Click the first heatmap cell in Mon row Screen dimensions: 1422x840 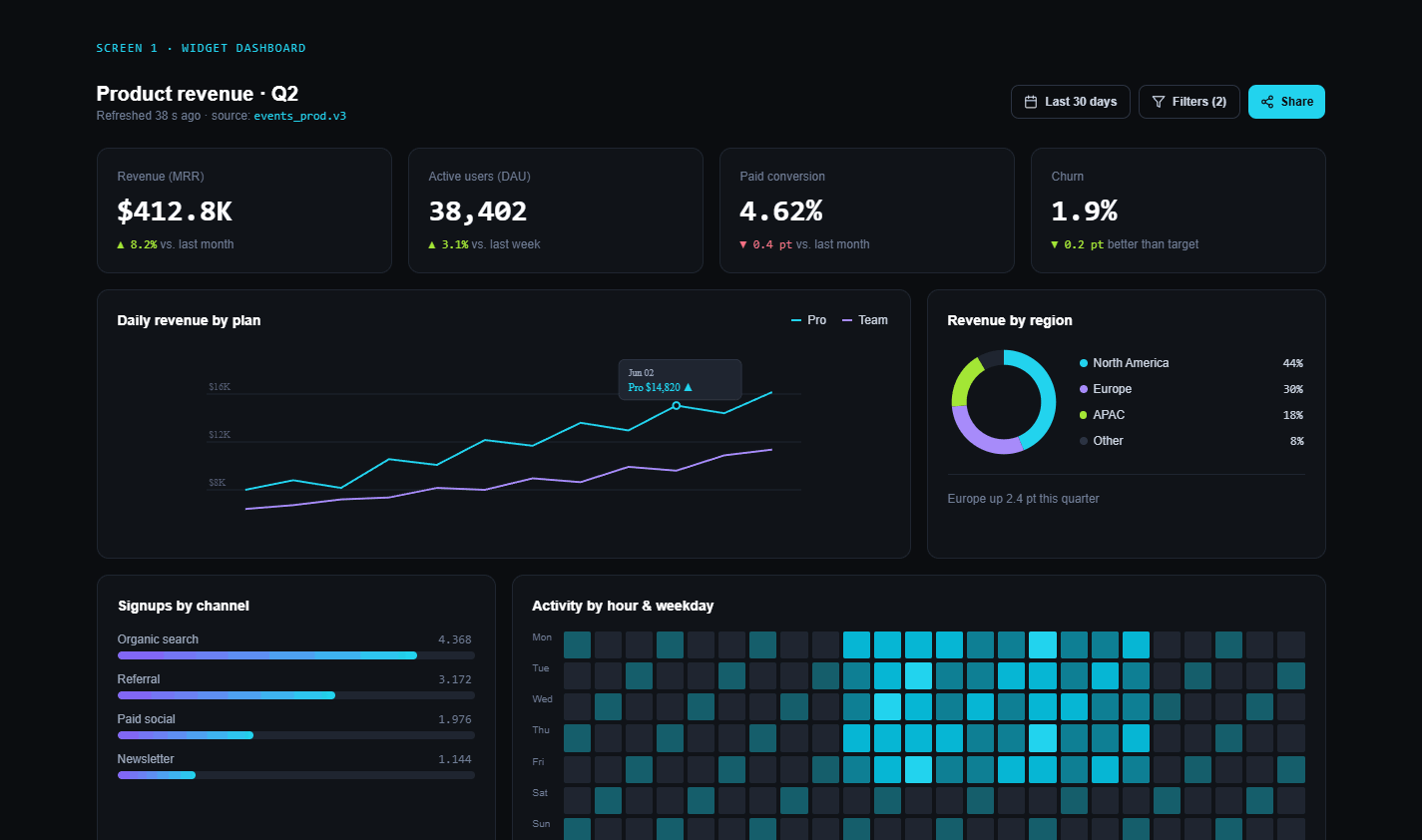point(578,644)
